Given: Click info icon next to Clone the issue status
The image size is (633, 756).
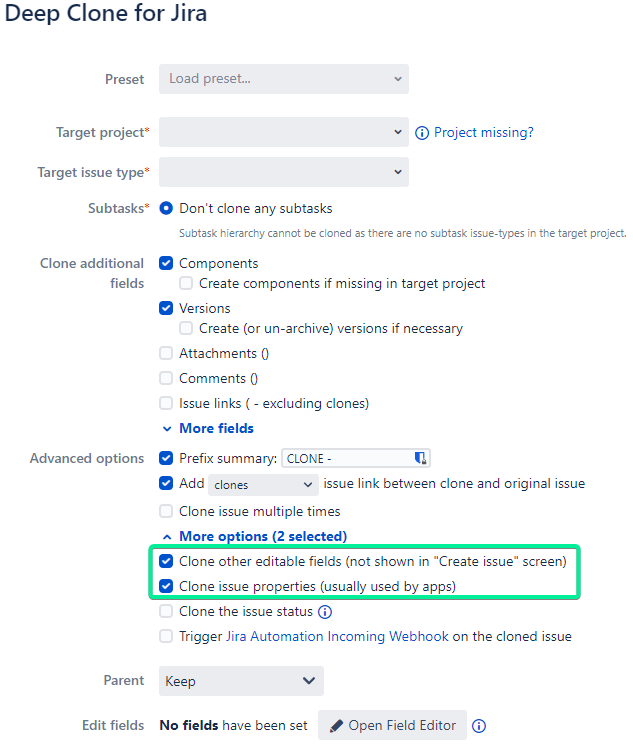Looking at the screenshot, I should (325, 612).
